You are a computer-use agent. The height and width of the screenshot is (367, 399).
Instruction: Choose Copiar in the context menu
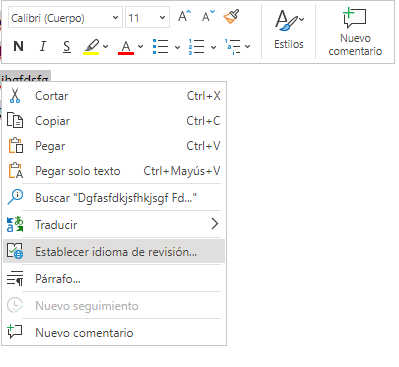[114, 121]
